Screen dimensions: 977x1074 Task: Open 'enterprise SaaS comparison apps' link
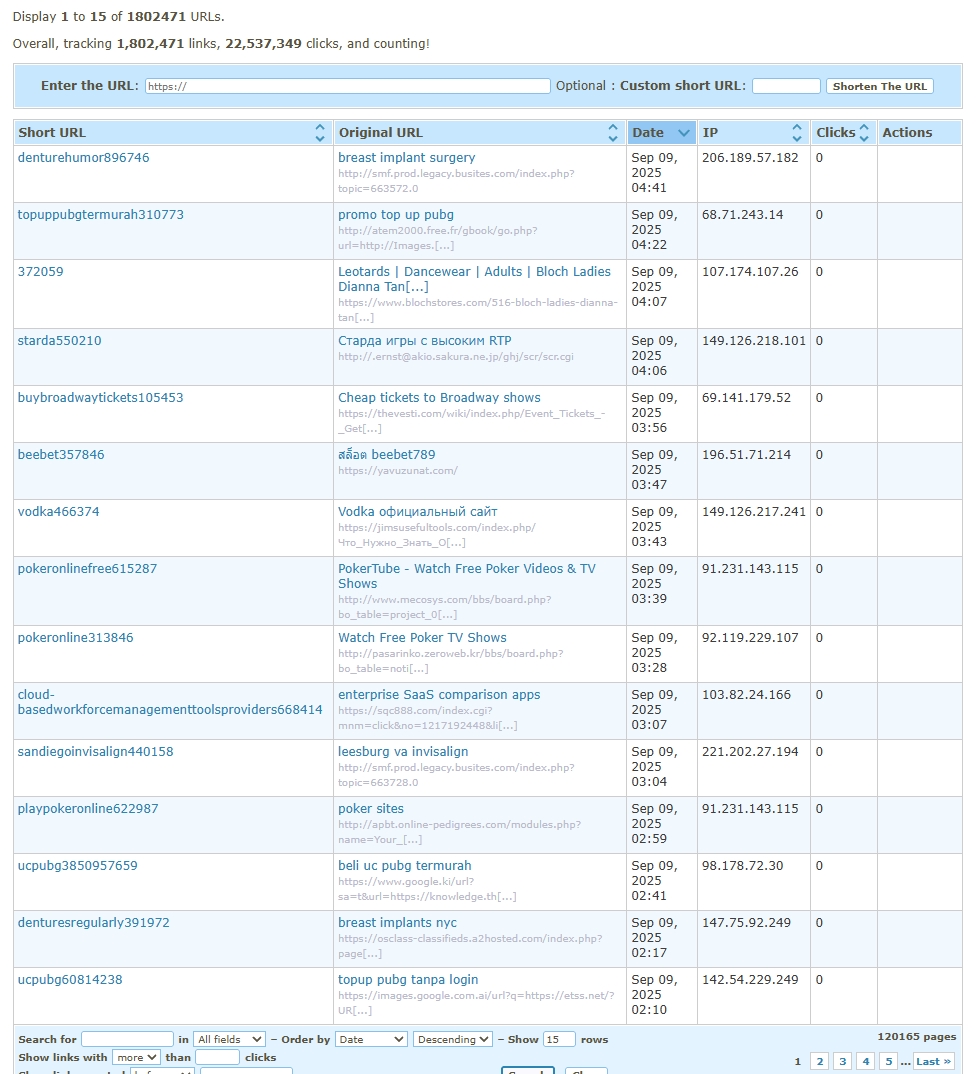439,695
